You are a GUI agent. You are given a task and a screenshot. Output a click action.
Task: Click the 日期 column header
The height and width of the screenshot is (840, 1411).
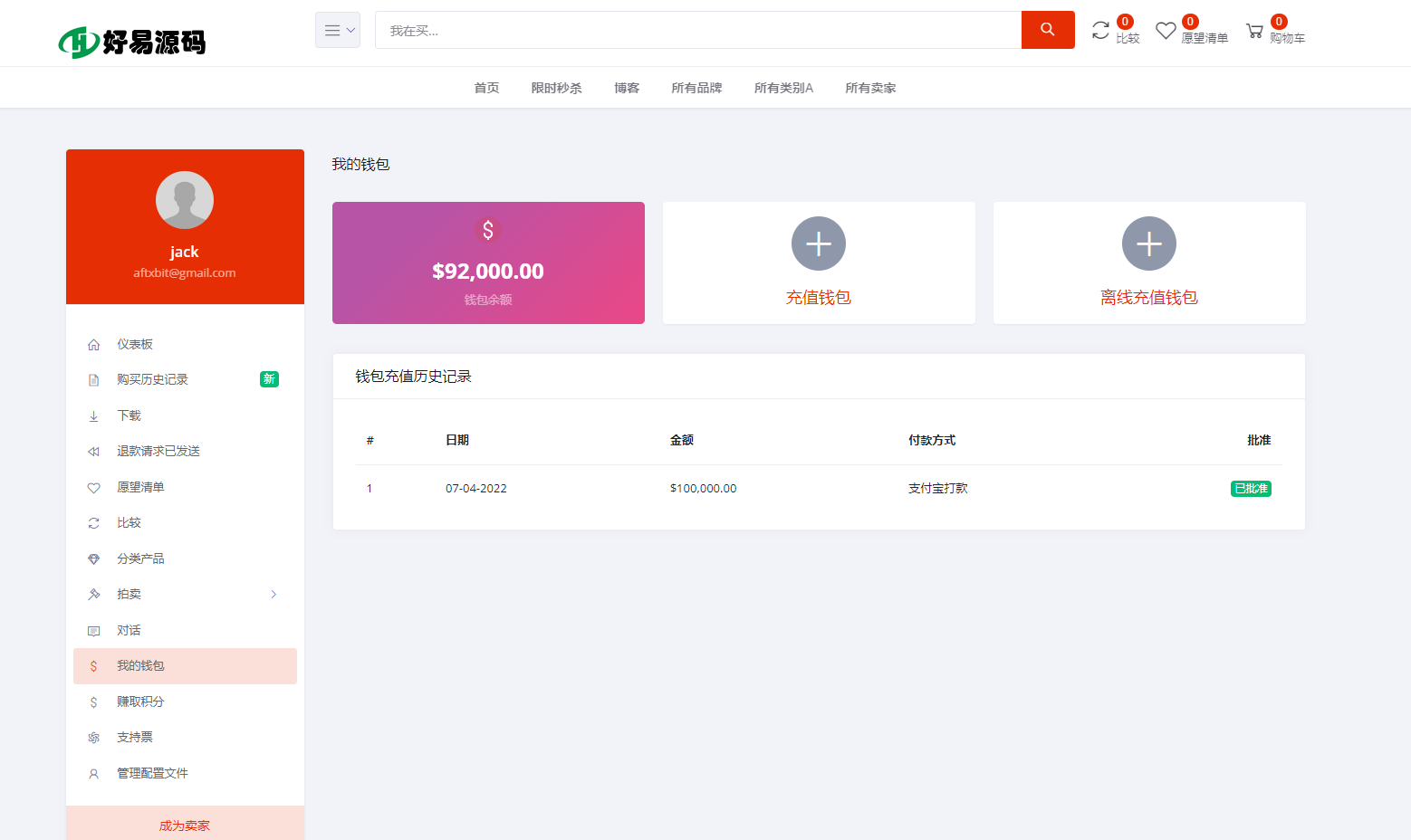[457, 441]
